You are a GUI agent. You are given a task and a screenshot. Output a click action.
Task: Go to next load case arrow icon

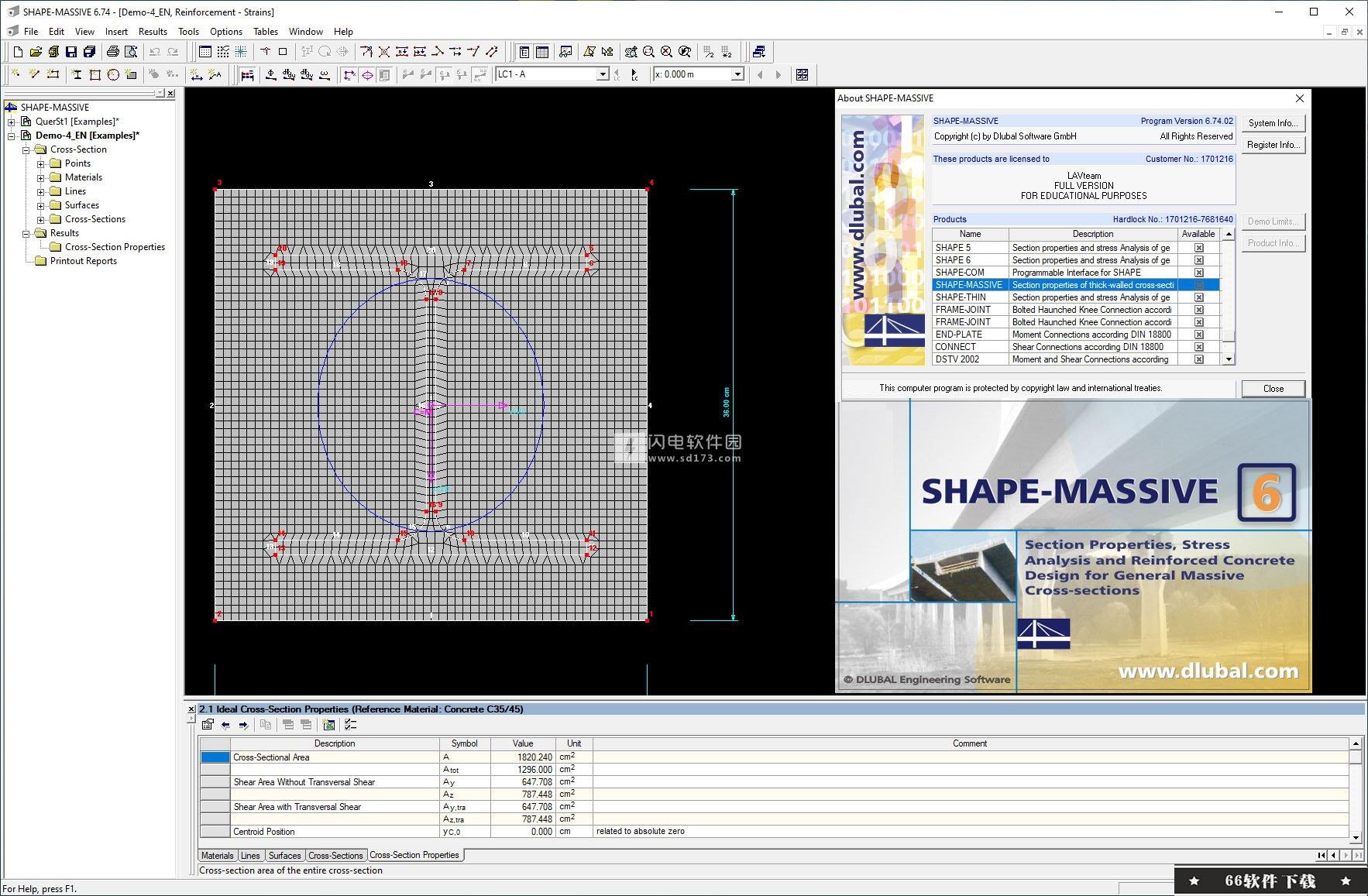click(x=634, y=74)
